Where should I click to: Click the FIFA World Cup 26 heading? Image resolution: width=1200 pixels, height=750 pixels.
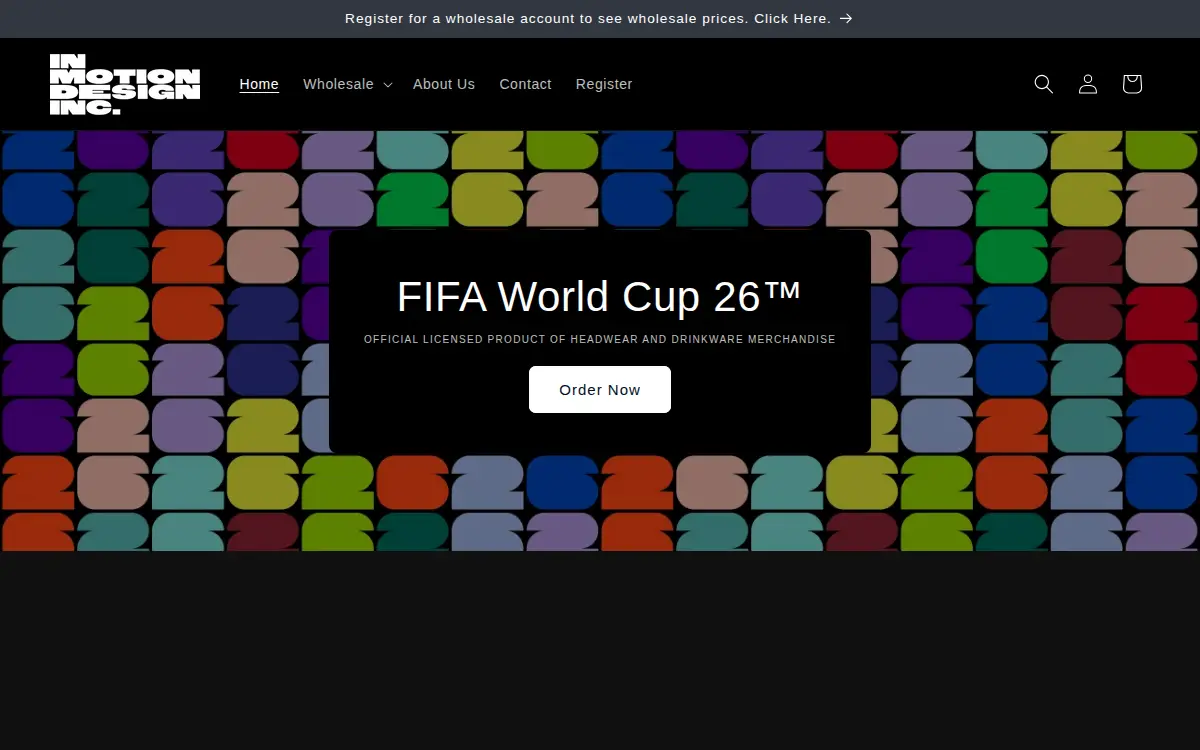(x=600, y=296)
